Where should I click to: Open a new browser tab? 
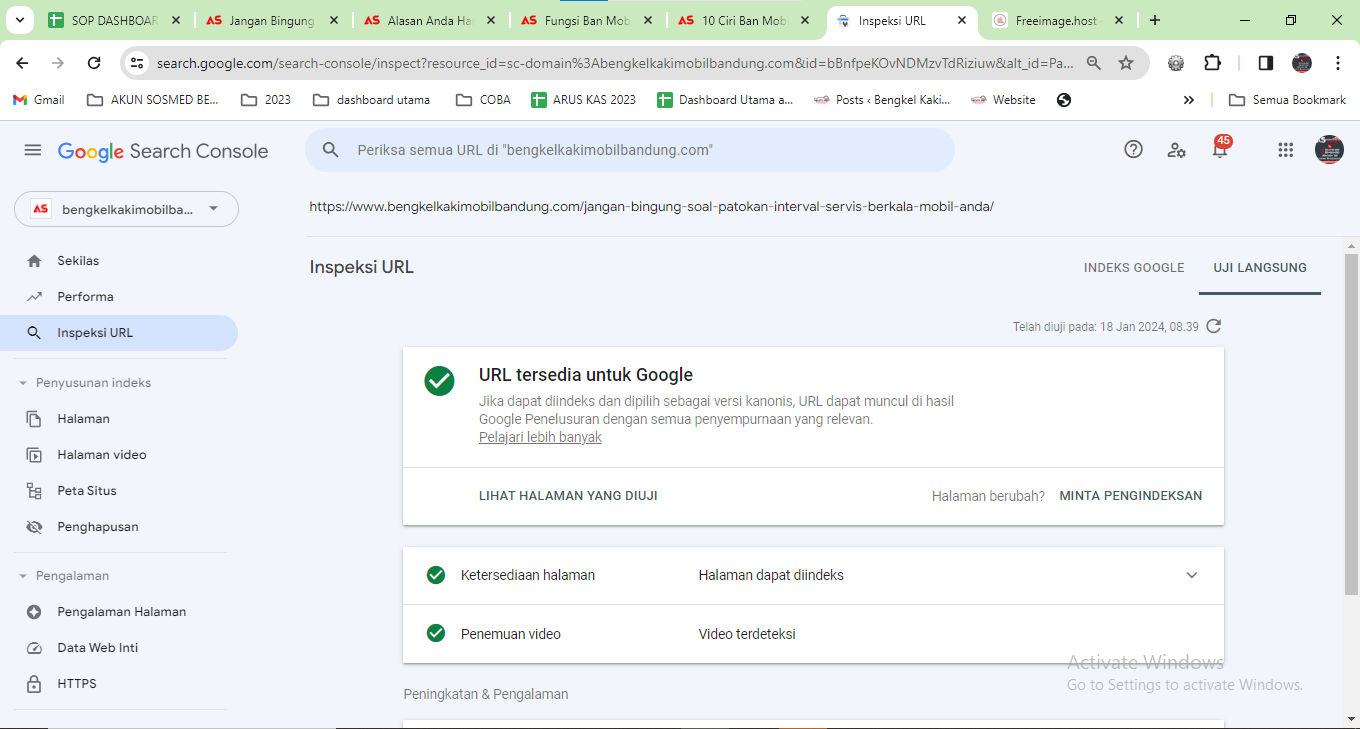click(1155, 20)
